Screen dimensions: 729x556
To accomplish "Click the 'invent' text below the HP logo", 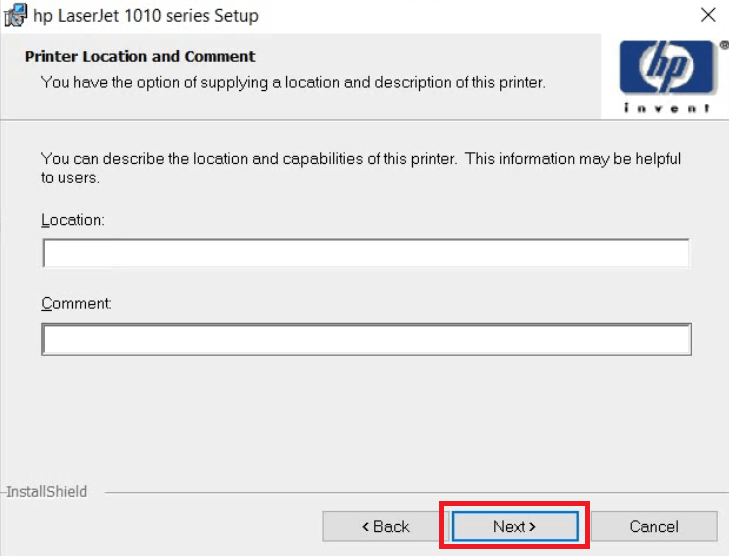I will [x=666, y=107].
